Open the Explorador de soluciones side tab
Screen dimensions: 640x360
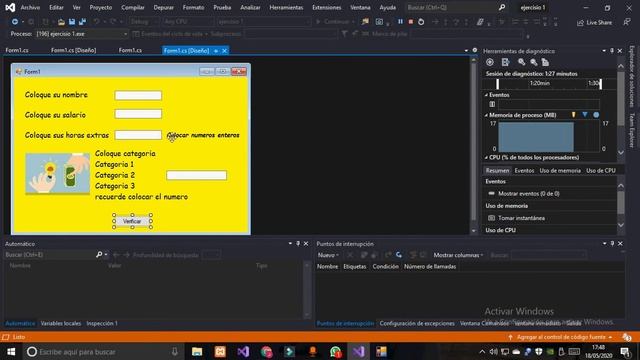[631, 76]
